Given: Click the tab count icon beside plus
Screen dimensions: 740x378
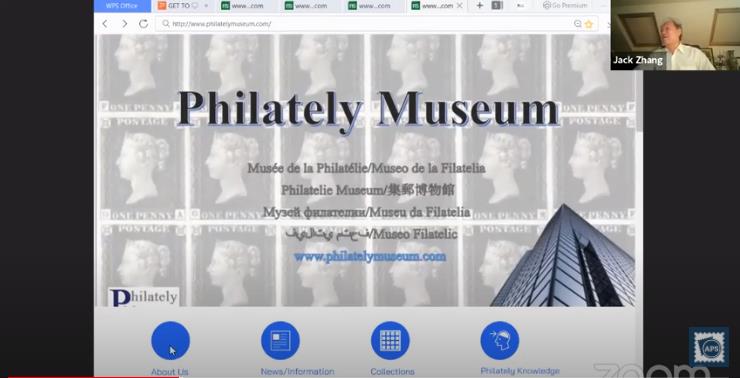Looking at the screenshot, I should click(x=496, y=6).
